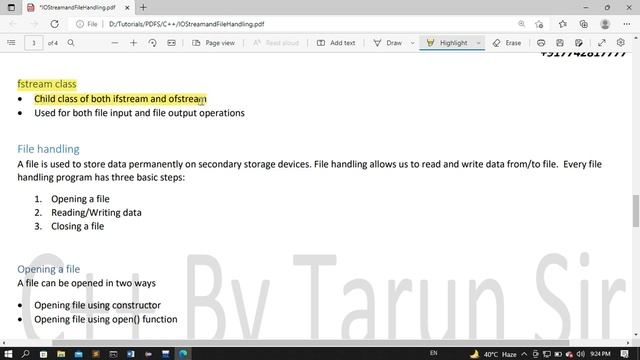Click the highlighted 'Child class of both ifstream' line

tap(120, 99)
